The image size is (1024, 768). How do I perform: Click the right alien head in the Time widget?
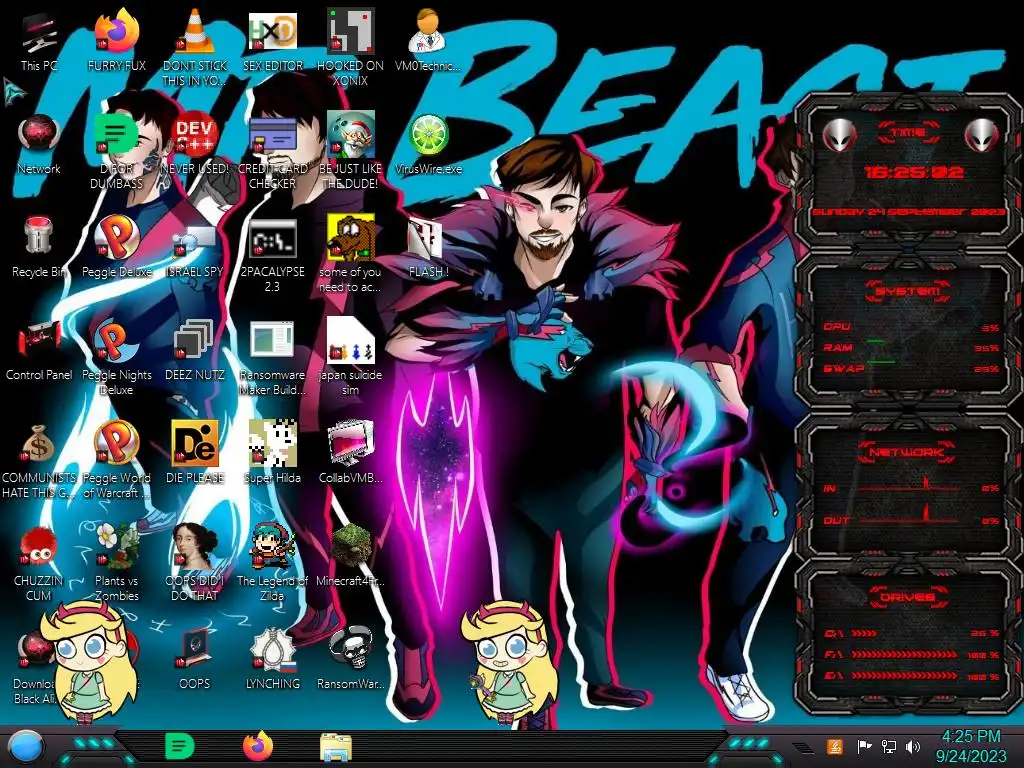point(982,135)
